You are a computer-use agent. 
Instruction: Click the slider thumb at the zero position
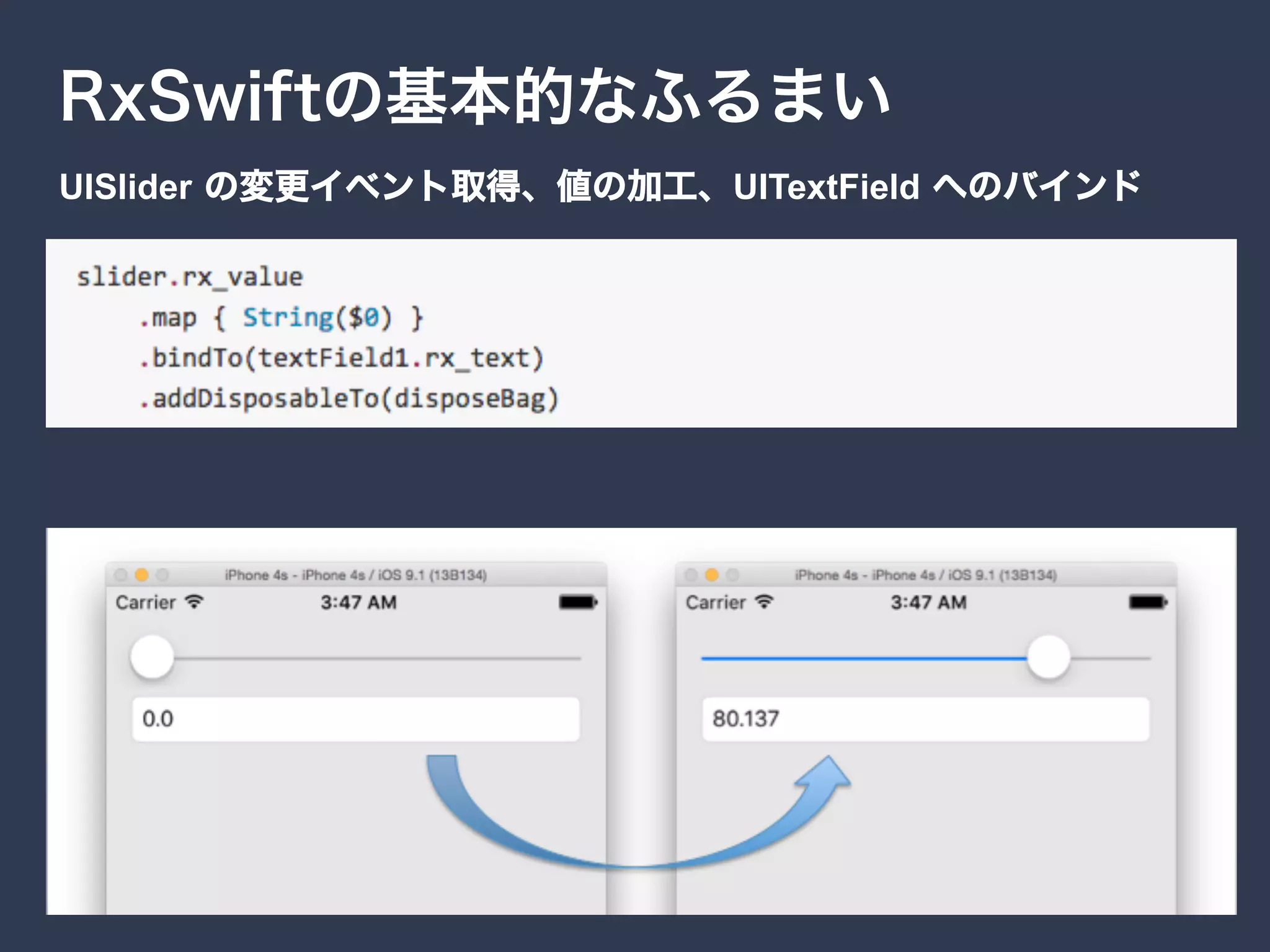click(152, 657)
